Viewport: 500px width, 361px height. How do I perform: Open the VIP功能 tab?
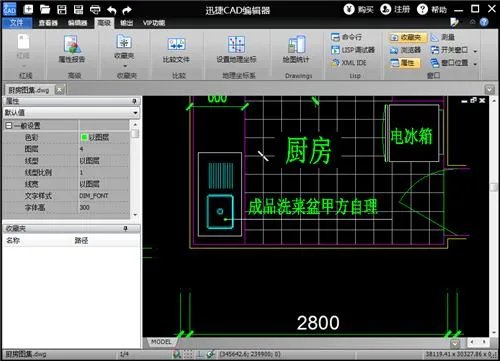point(154,23)
